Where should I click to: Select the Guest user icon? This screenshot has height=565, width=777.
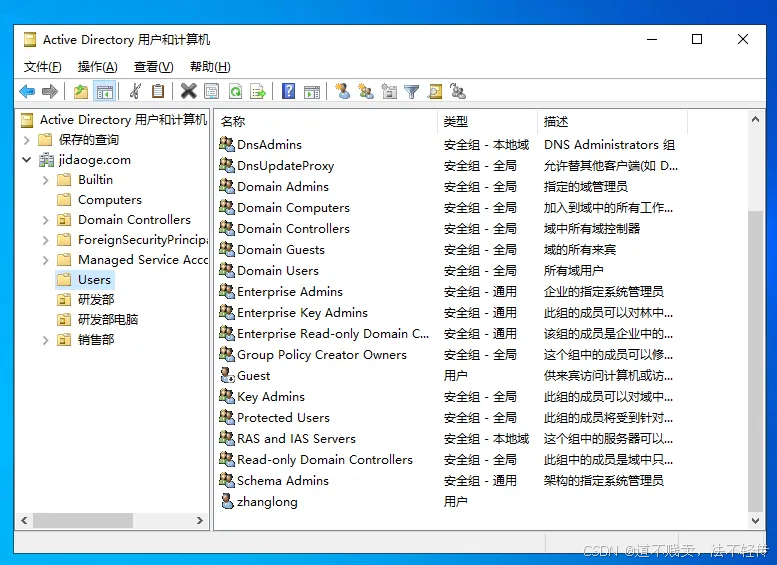click(227, 375)
